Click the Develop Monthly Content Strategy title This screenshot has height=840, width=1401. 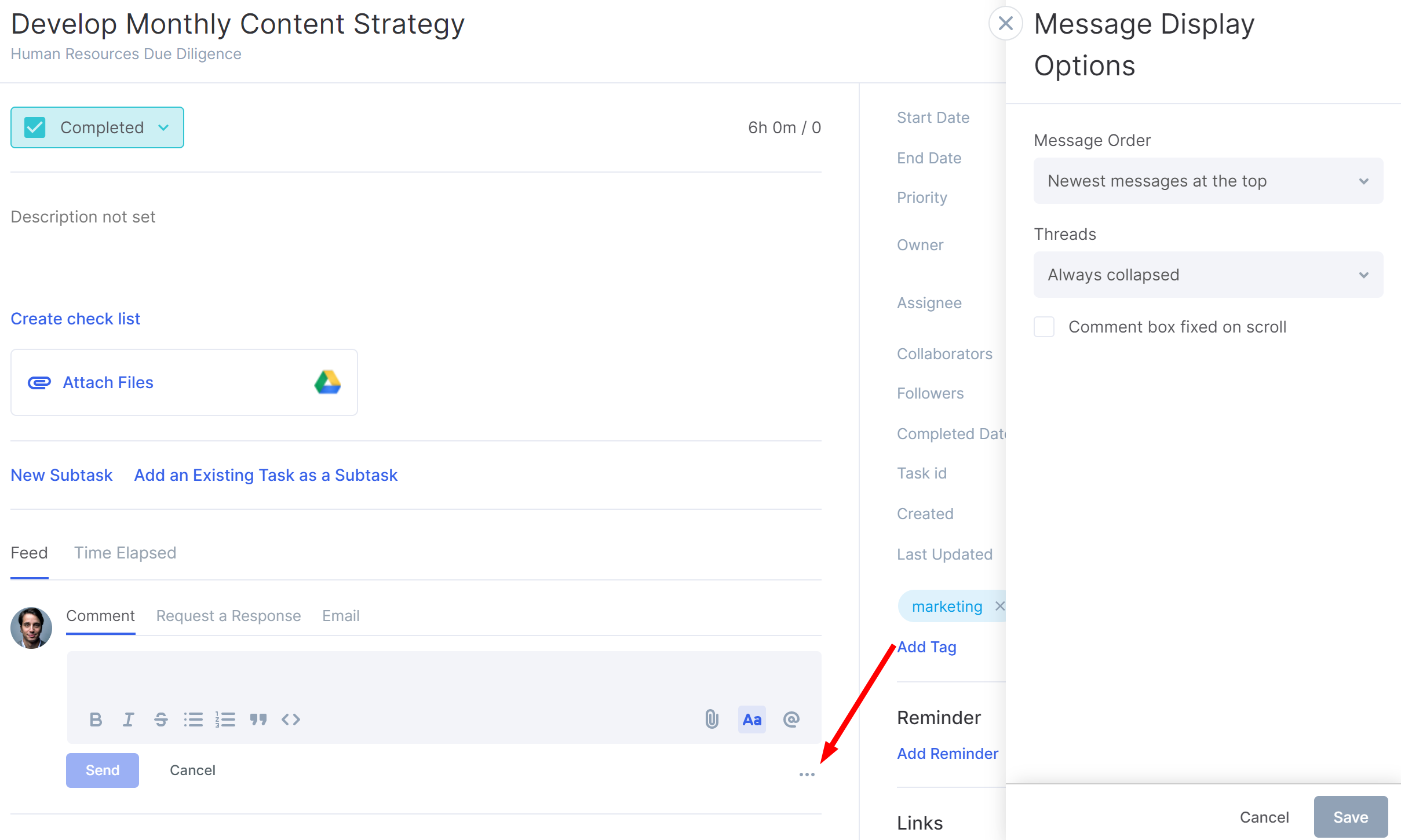[x=238, y=24]
